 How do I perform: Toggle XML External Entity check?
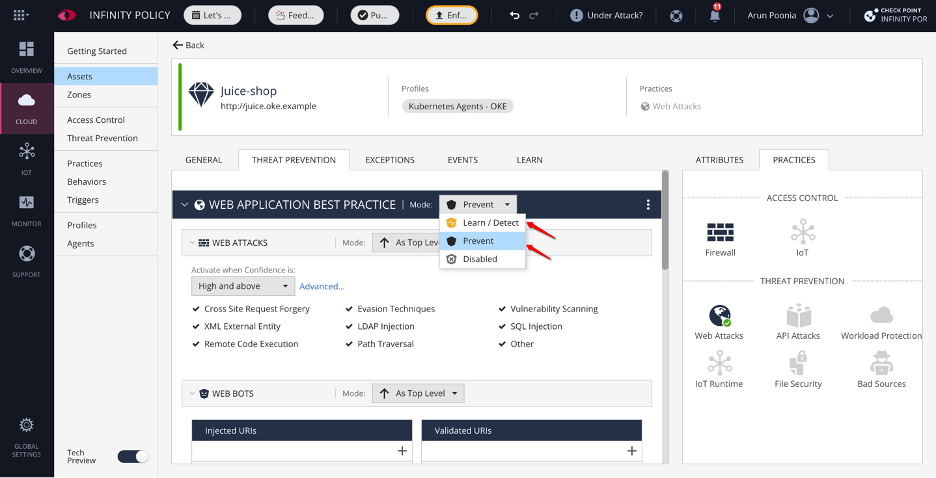tap(196, 326)
